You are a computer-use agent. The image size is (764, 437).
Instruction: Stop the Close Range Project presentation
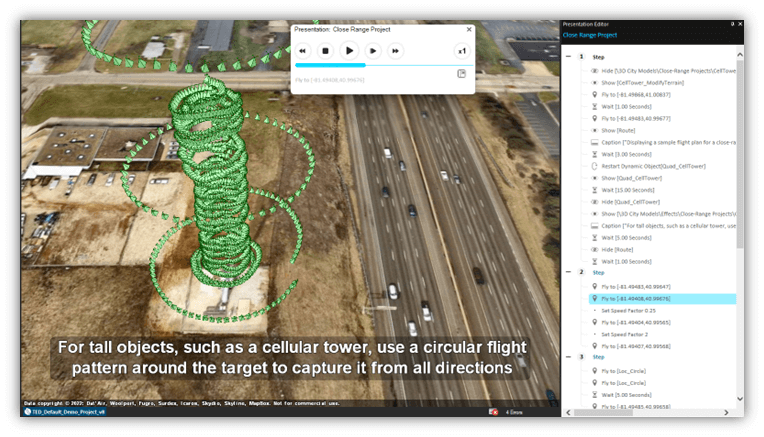click(x=324, y=51)
